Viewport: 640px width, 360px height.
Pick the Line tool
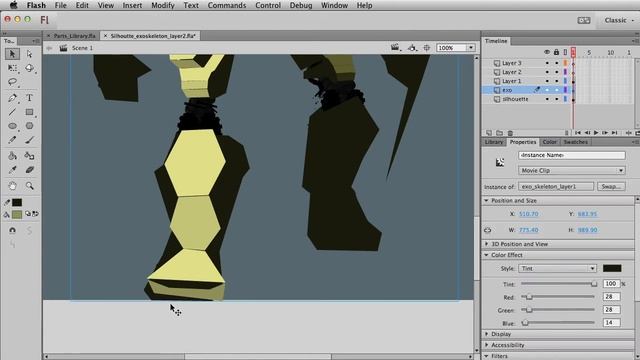tap(12, 112)
